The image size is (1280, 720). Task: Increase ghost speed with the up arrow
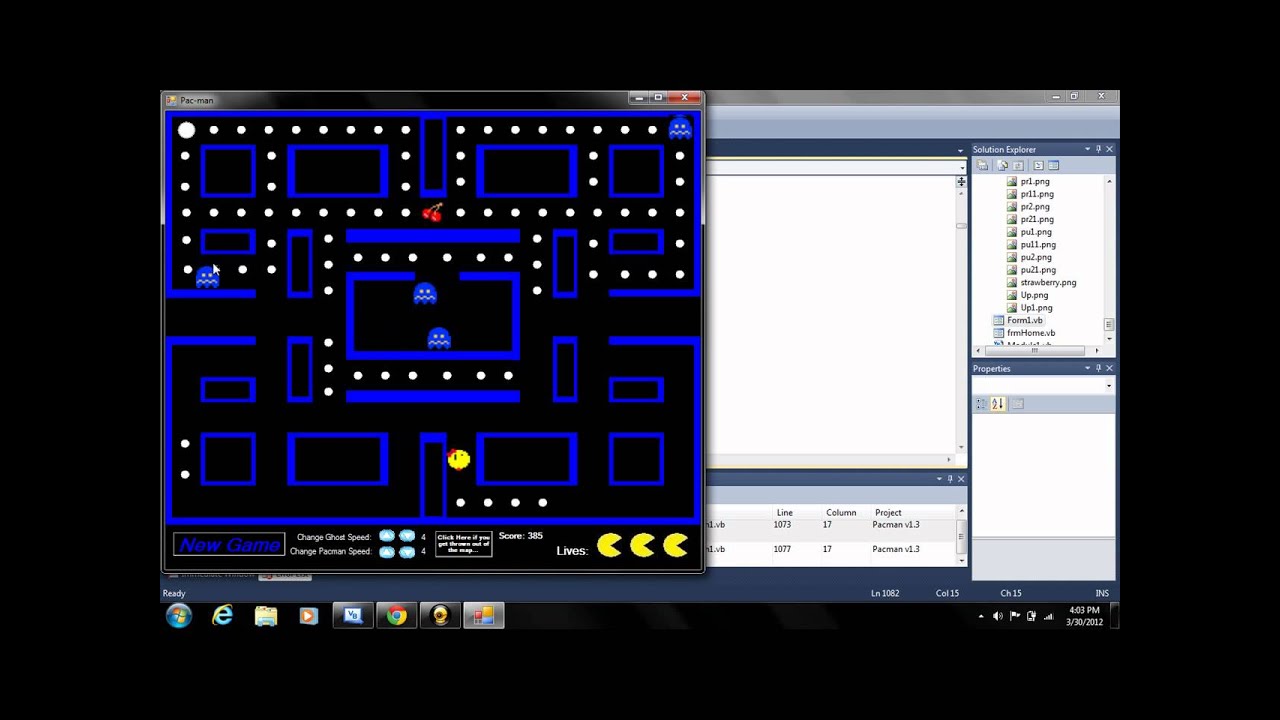click(x=387, y=537)
